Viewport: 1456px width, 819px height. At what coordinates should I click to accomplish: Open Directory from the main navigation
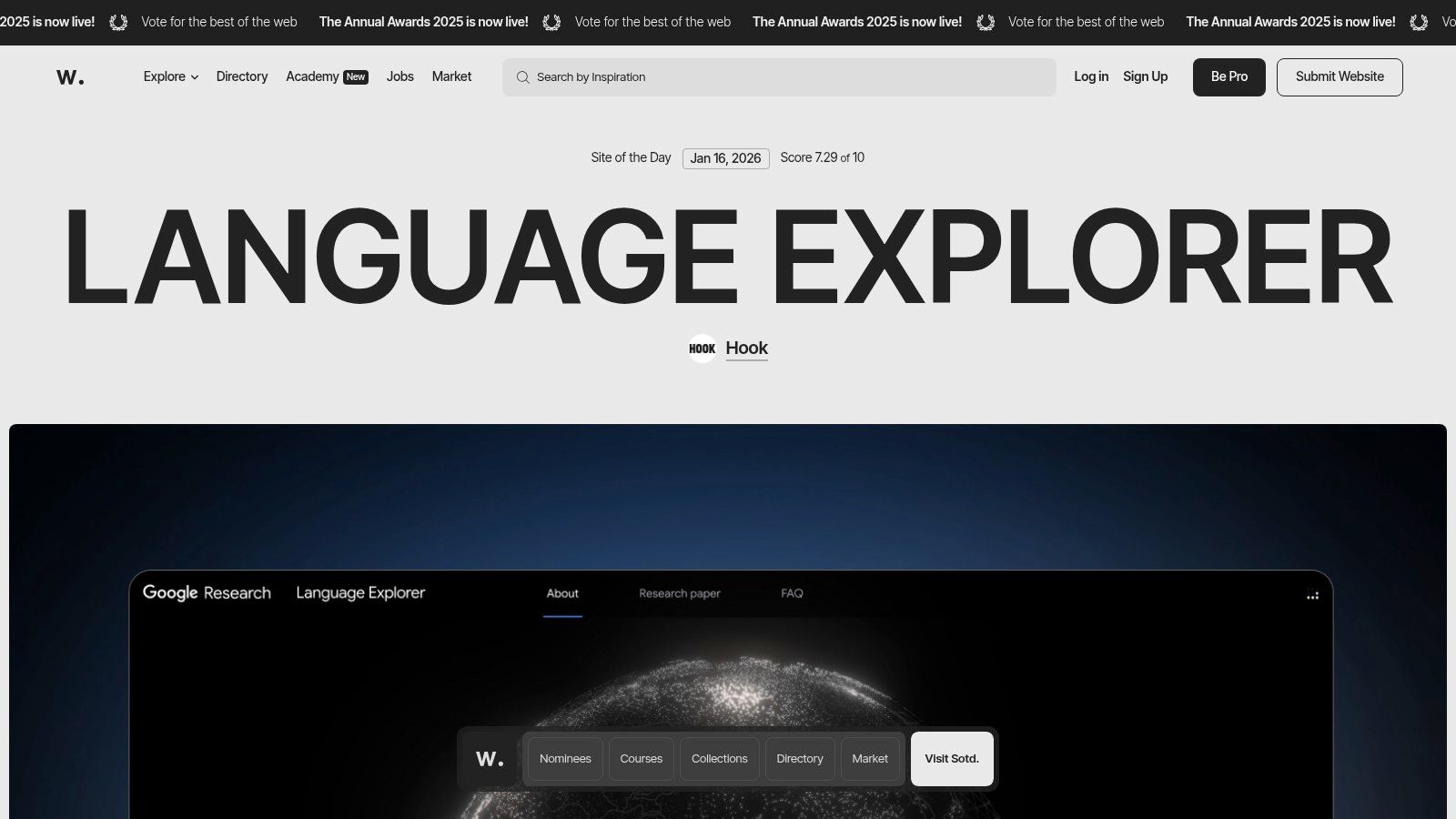tap(241, 76)
